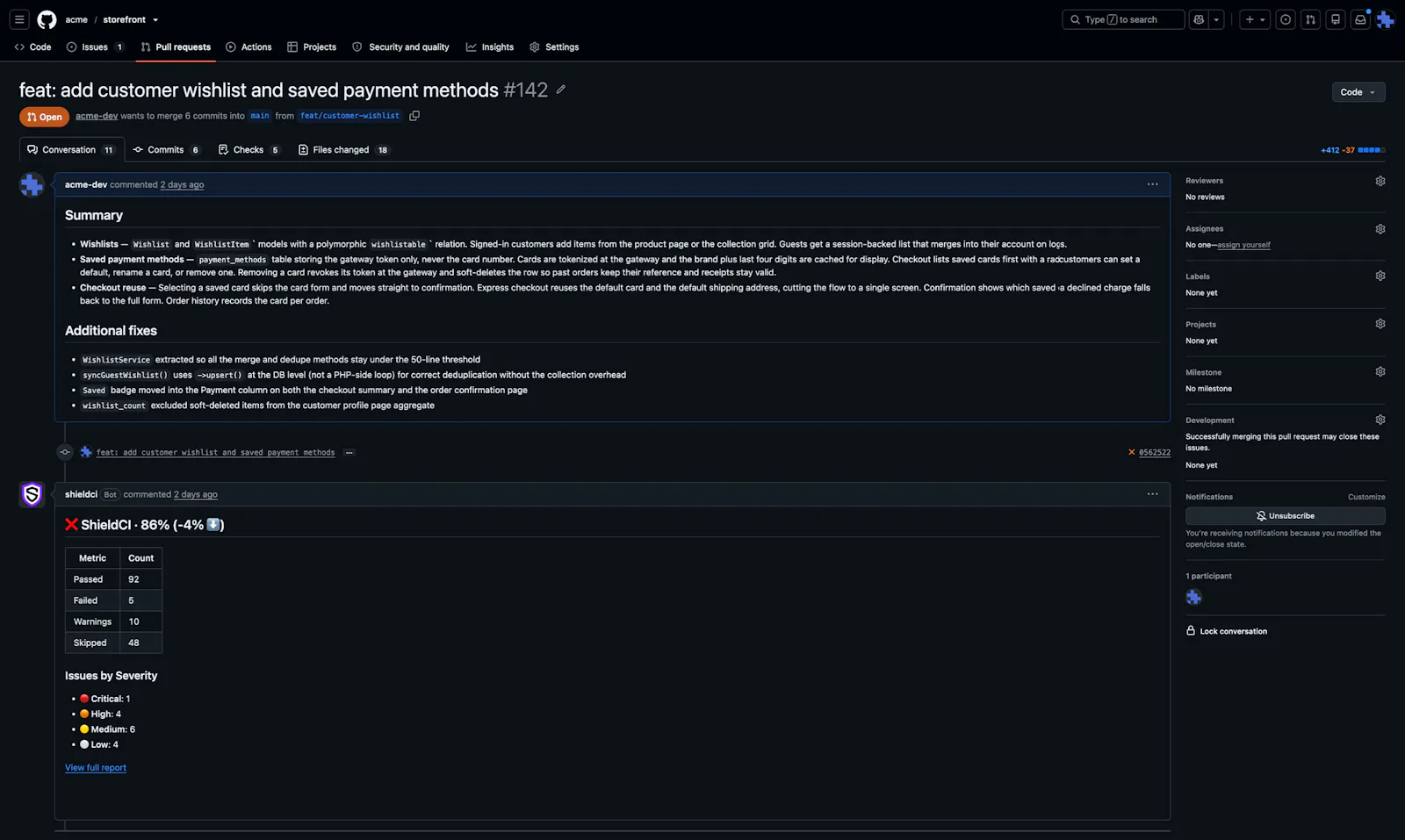Open the user avatar menu in the header

pyautogui.click(x=1386, y=19)
